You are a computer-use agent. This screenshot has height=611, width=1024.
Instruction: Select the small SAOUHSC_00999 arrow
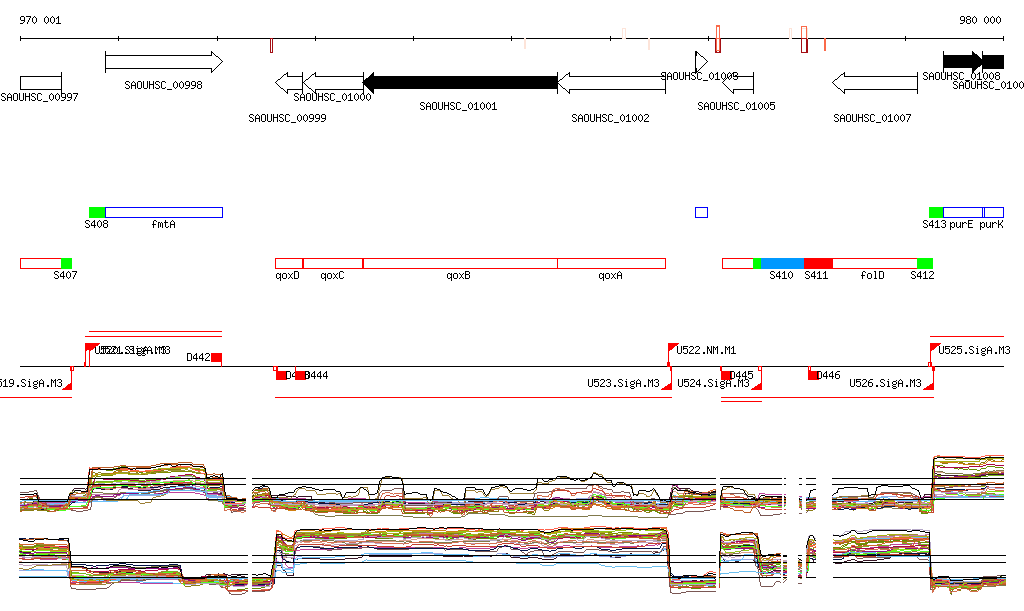(289, 83)
